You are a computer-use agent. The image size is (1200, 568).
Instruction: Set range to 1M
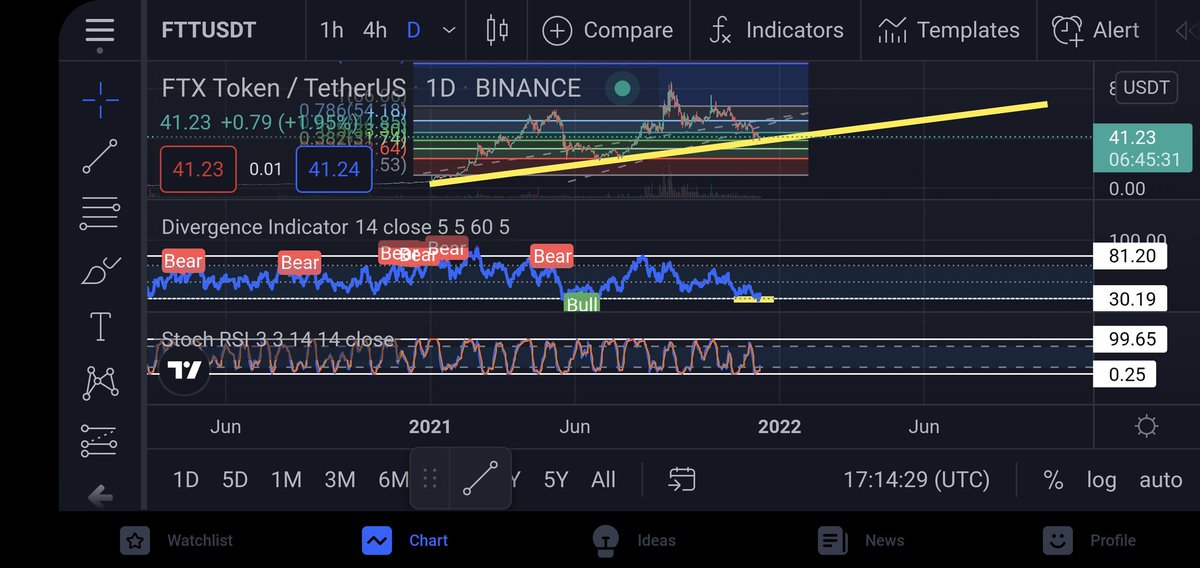286,480
